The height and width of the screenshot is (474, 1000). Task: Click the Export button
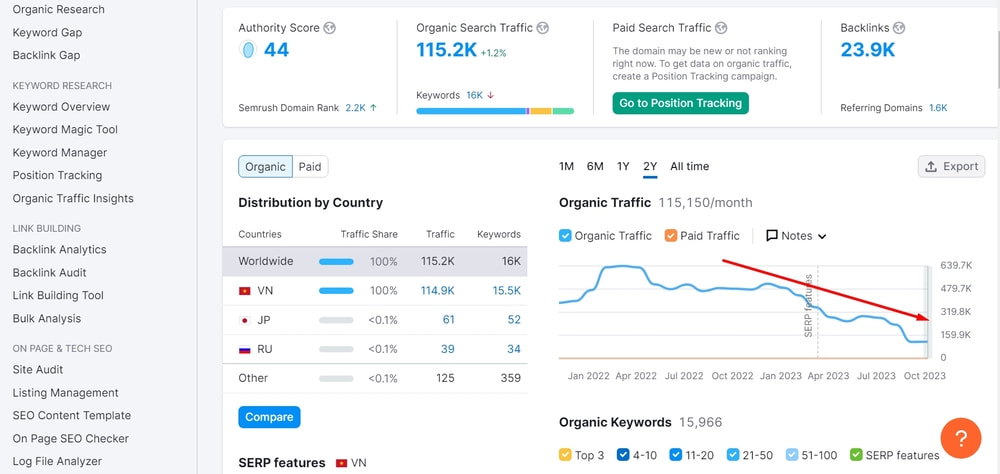[x=951, y=167]
